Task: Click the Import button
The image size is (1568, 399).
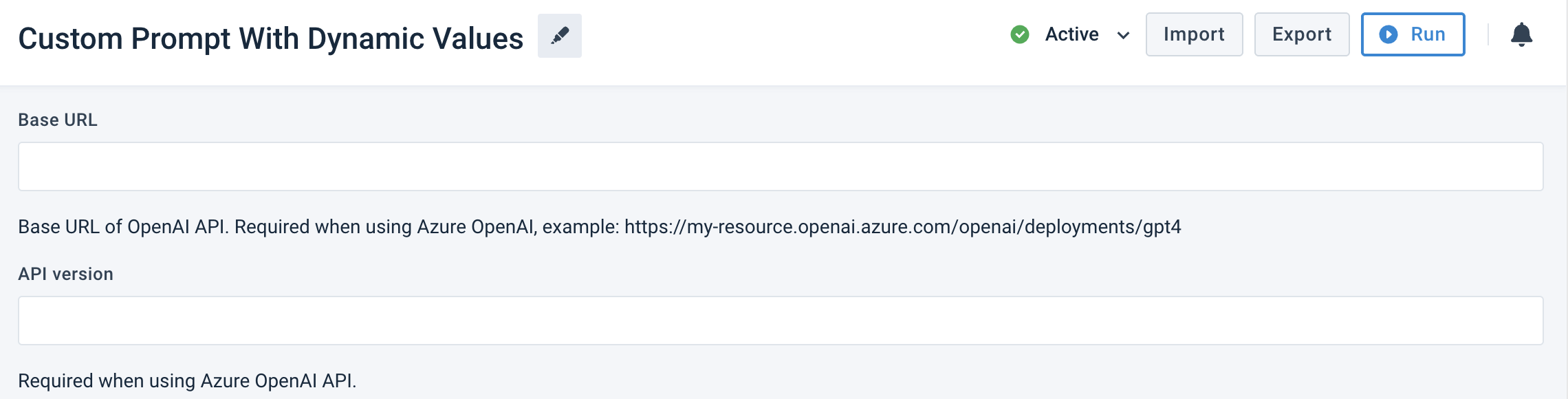Action: click(x=1194, y=34)
